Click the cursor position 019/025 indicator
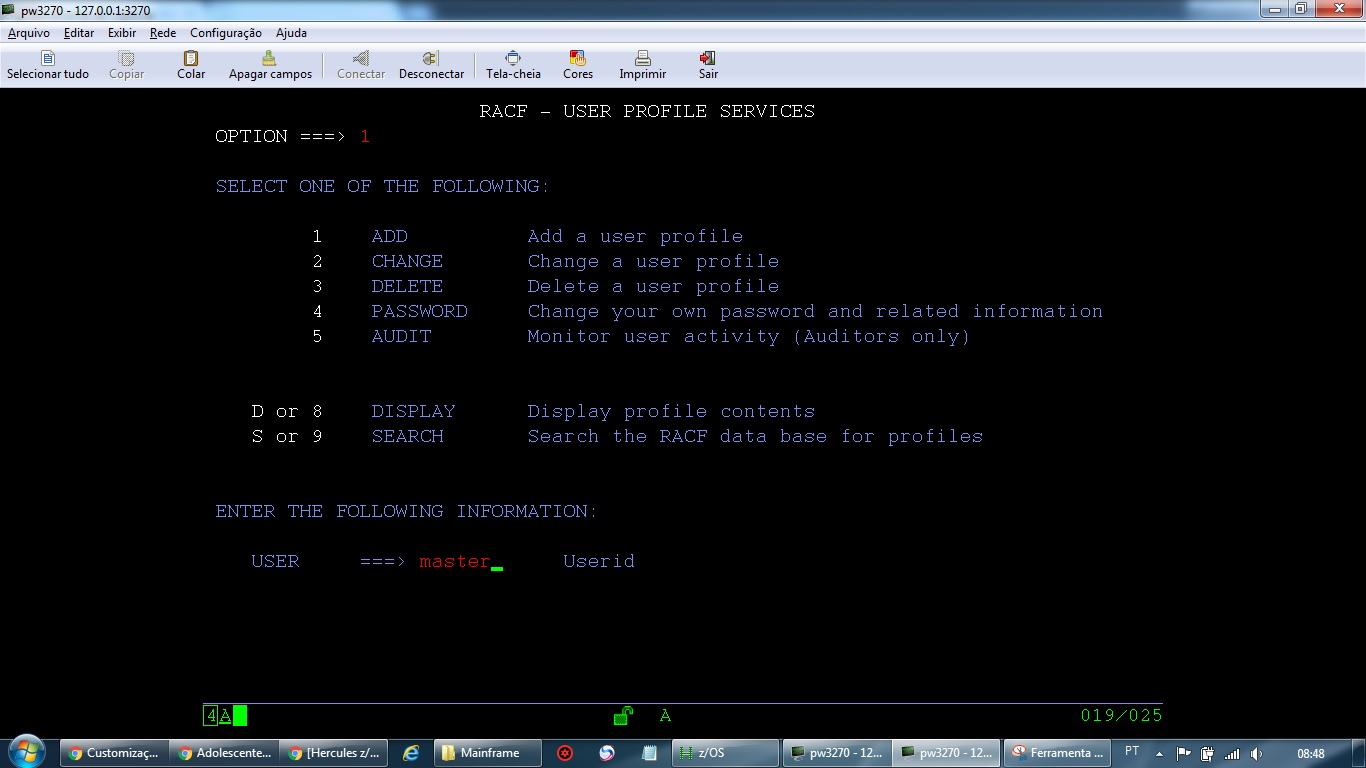Screen dimensions: 1366x768 pos(1122,715)
